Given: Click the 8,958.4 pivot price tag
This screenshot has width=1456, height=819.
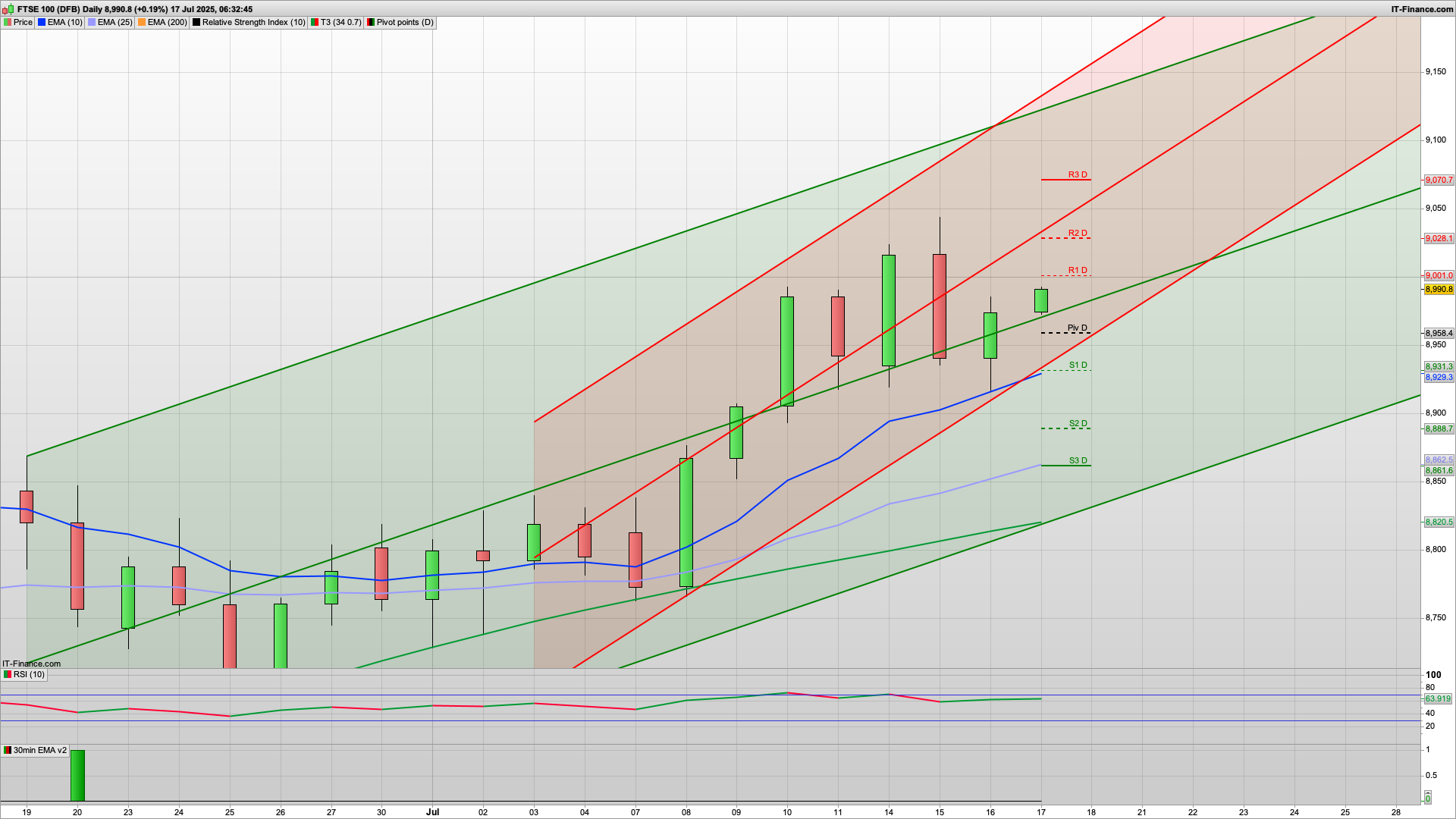Looking at the screenshot, I should click(x=1439, y=334).
